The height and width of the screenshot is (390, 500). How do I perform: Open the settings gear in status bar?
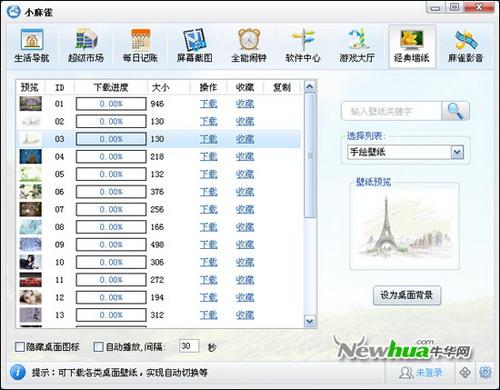485,372
